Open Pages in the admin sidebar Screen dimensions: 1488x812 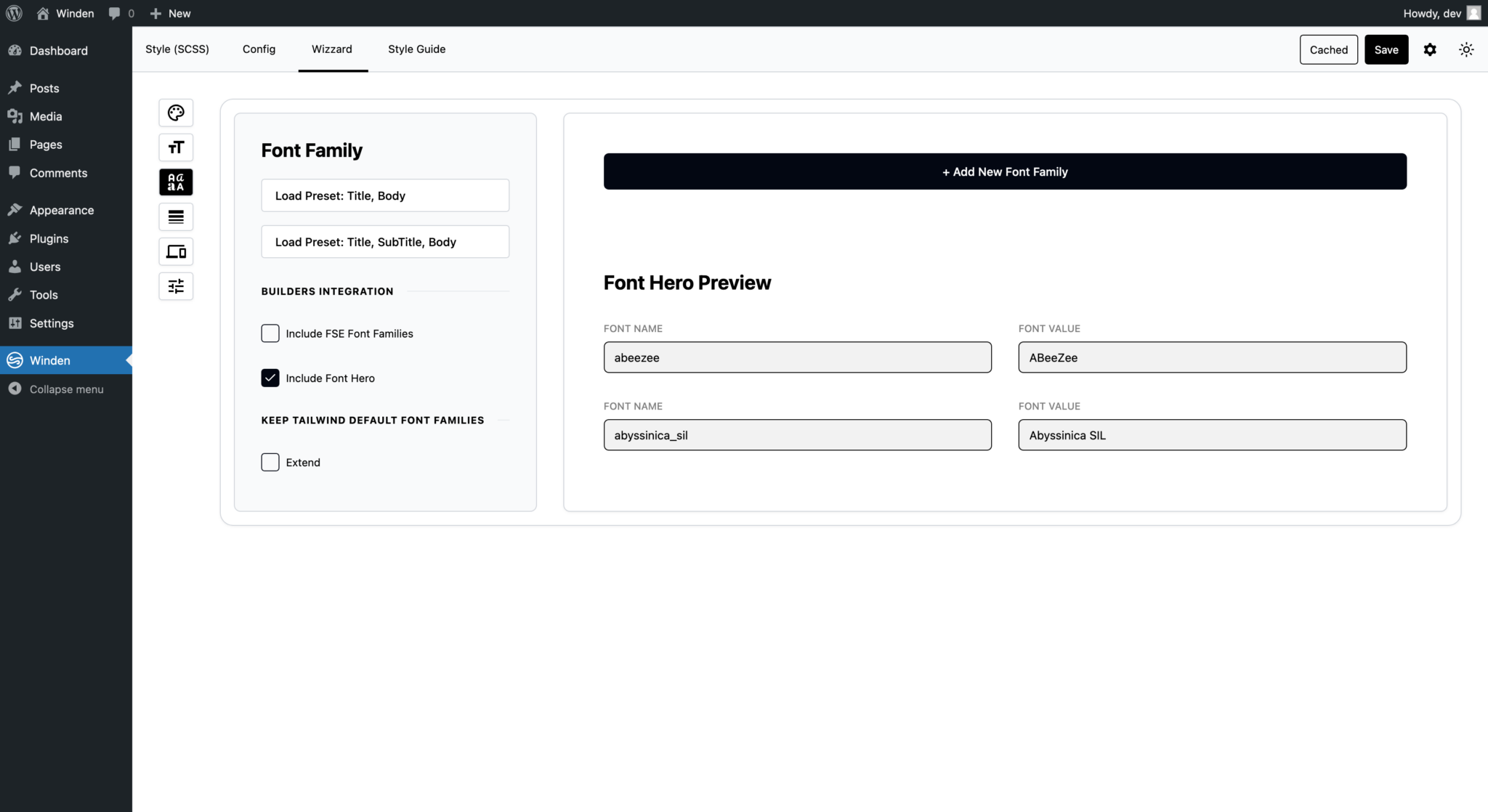[66, 145]
